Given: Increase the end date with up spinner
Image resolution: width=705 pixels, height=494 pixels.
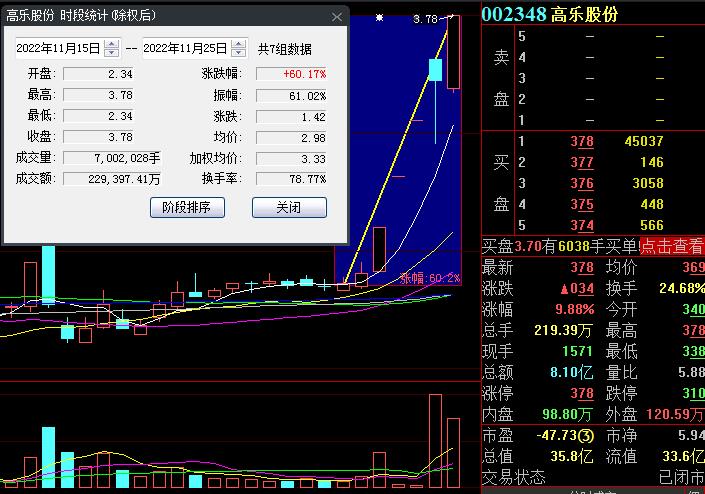Looking at the screenshot, I should pyautogui.click(x=238, y=44).
